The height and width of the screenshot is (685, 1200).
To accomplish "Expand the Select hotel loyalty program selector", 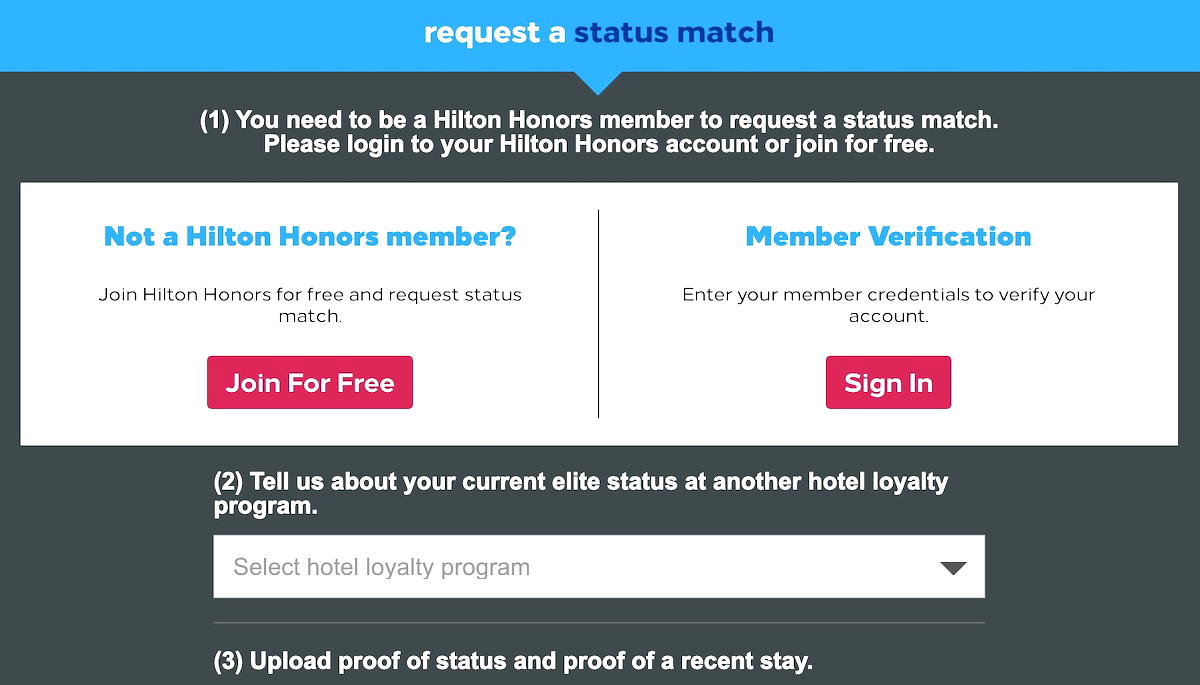I will tap(598, 566).
